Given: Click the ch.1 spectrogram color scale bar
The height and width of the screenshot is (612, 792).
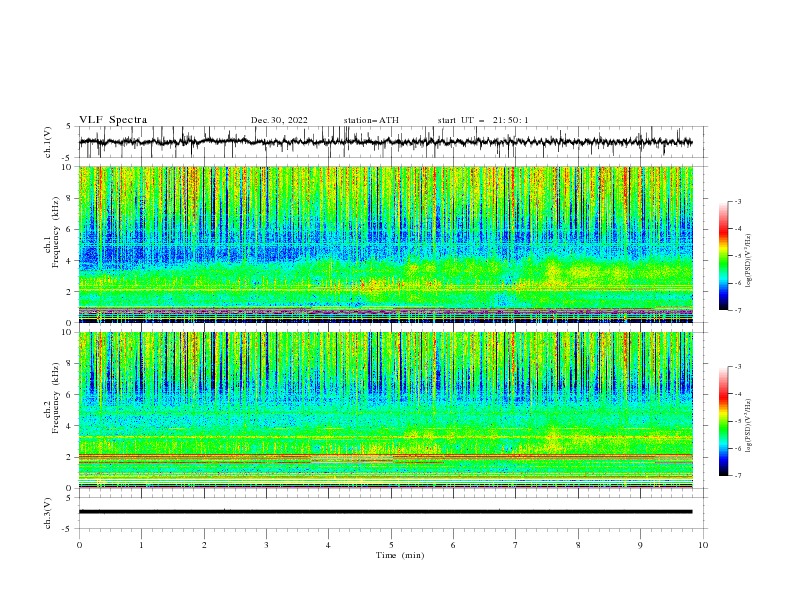Looking at the screenshot, I should tap(723, 255).
